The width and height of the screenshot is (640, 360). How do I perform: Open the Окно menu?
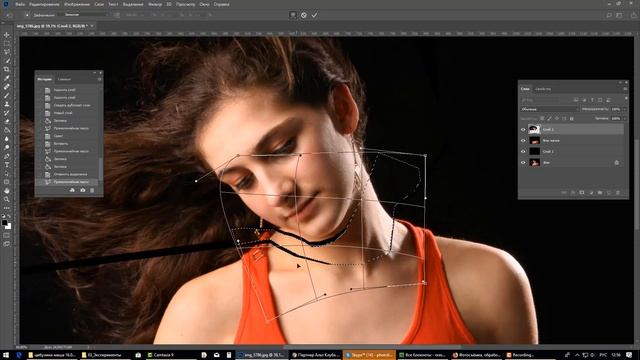[204, 4]
